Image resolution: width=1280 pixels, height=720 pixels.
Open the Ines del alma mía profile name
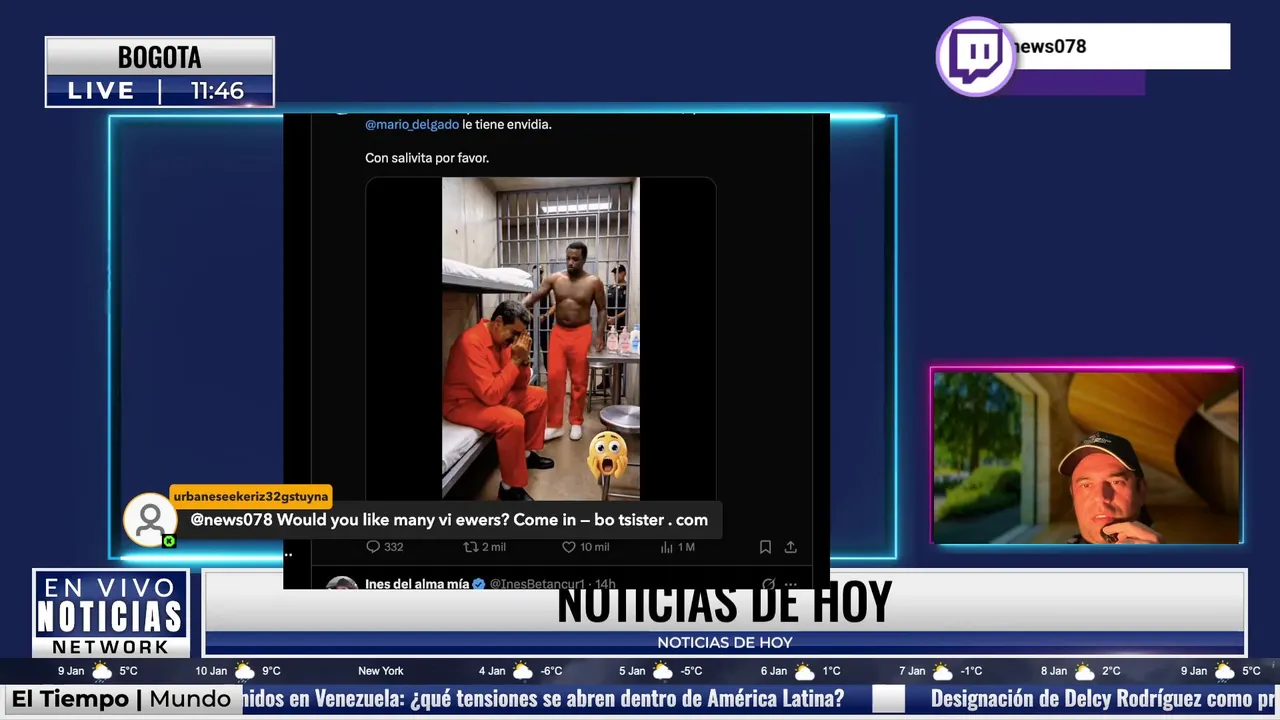point(417,584)
